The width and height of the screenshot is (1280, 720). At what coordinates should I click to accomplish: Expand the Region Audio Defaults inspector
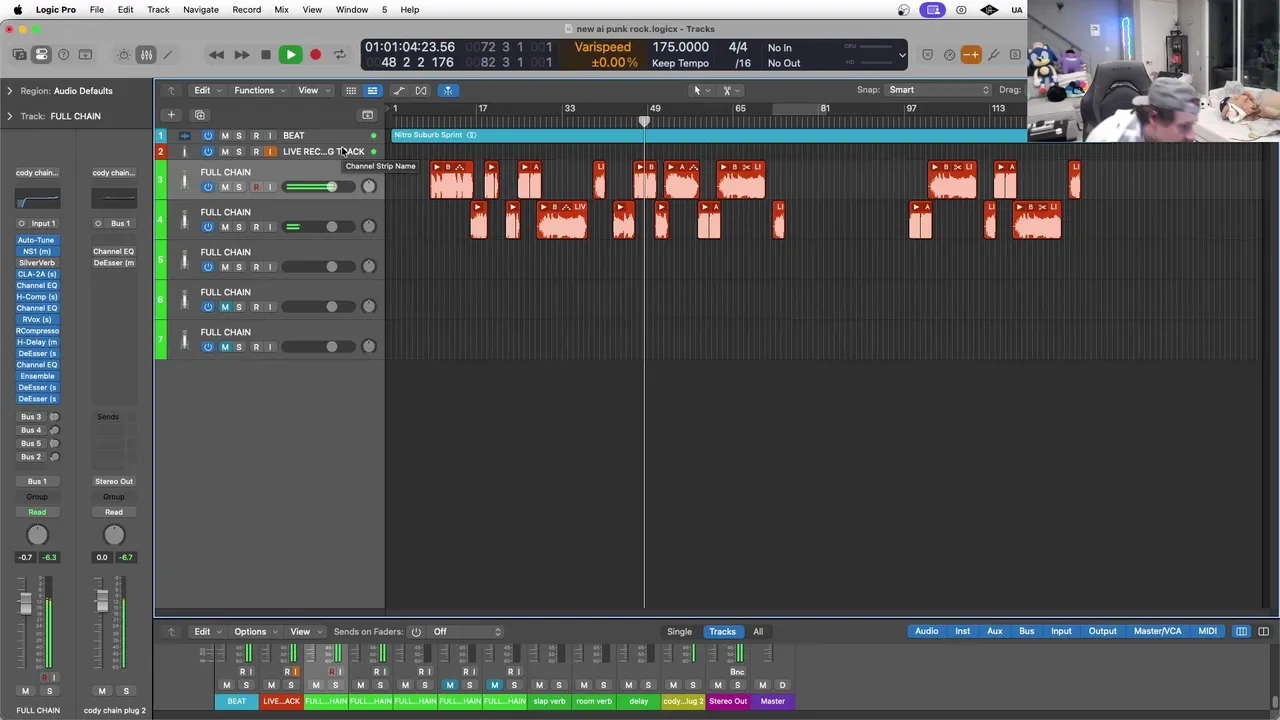click(10, 91)
